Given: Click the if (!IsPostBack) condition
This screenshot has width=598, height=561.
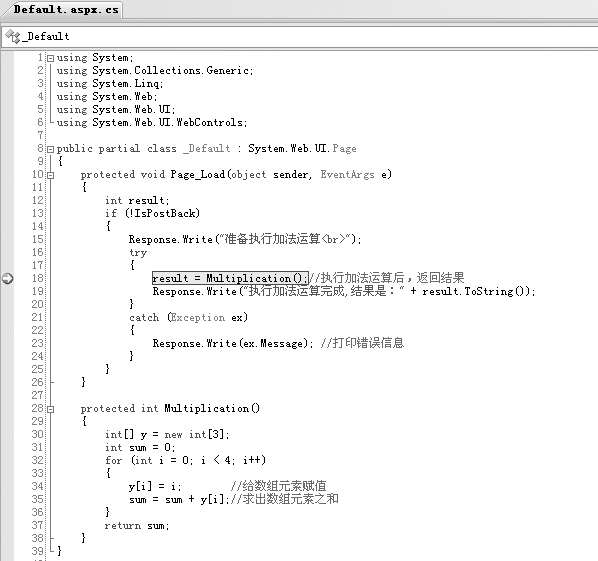Looking at the screenshot, I should 153,213.
